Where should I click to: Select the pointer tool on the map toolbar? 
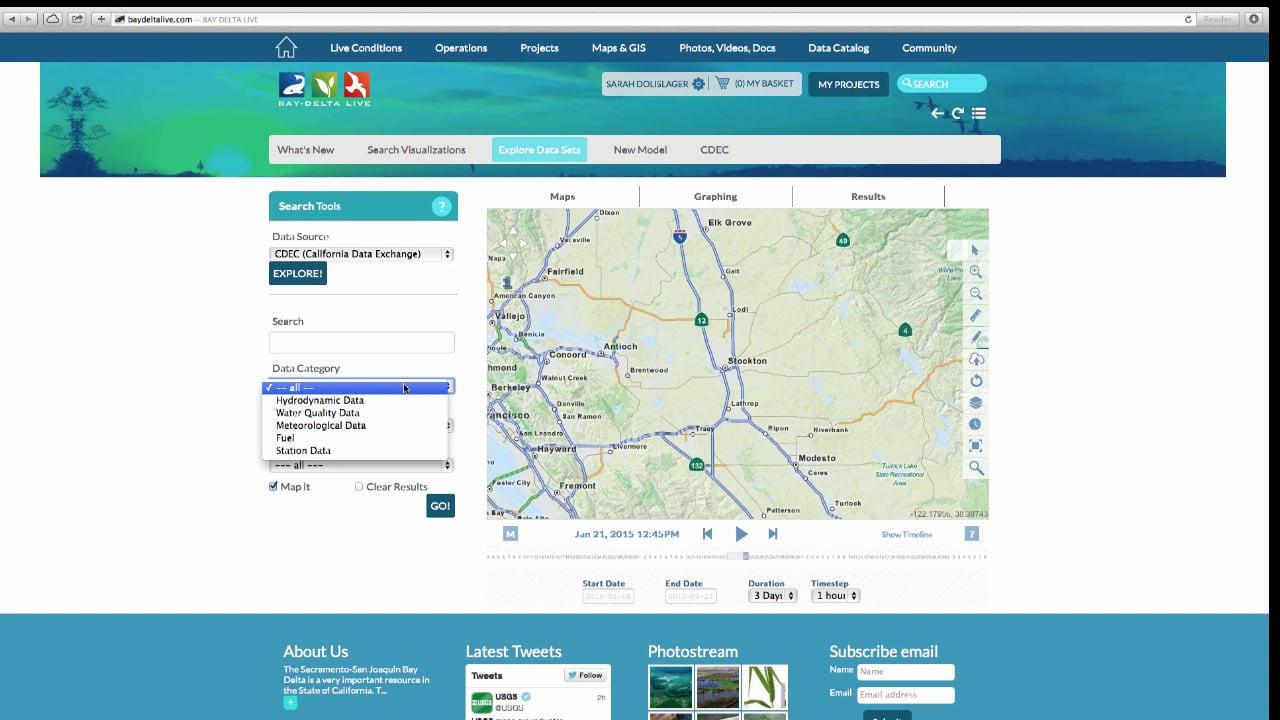coord(976,250)
